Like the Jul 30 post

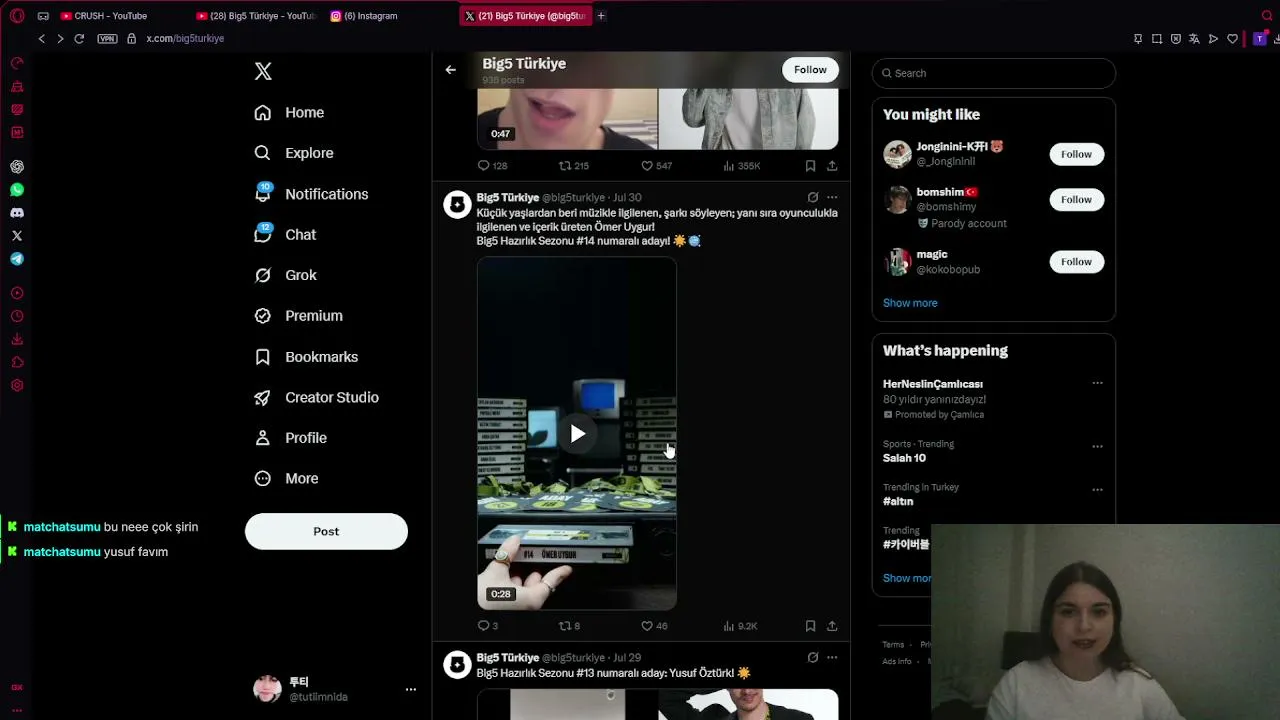coord(654,626)
